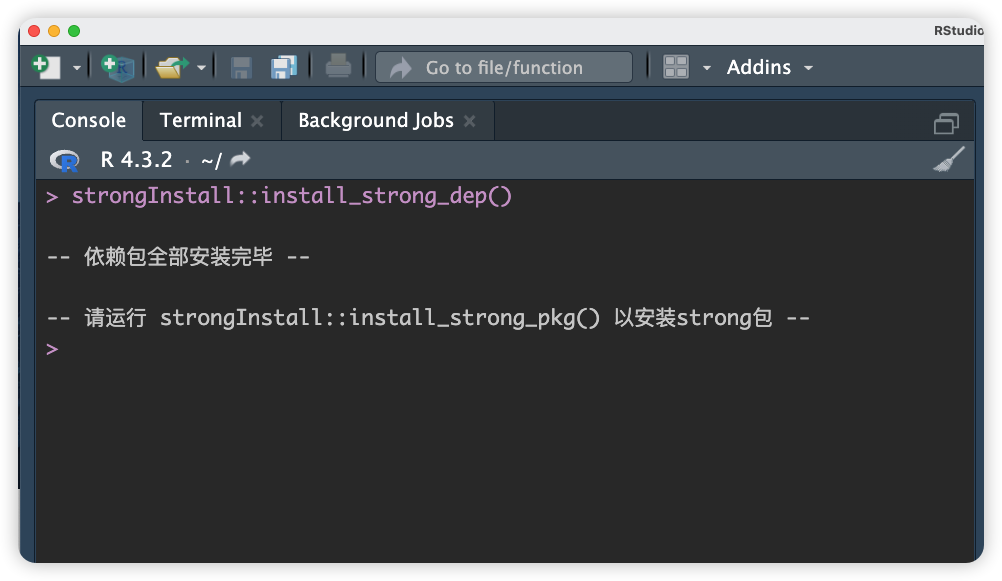Image resolution: width=1002 pixels, height=581 pixels.
Task: Switch to the Background Jobs tab
Action: 376,120
